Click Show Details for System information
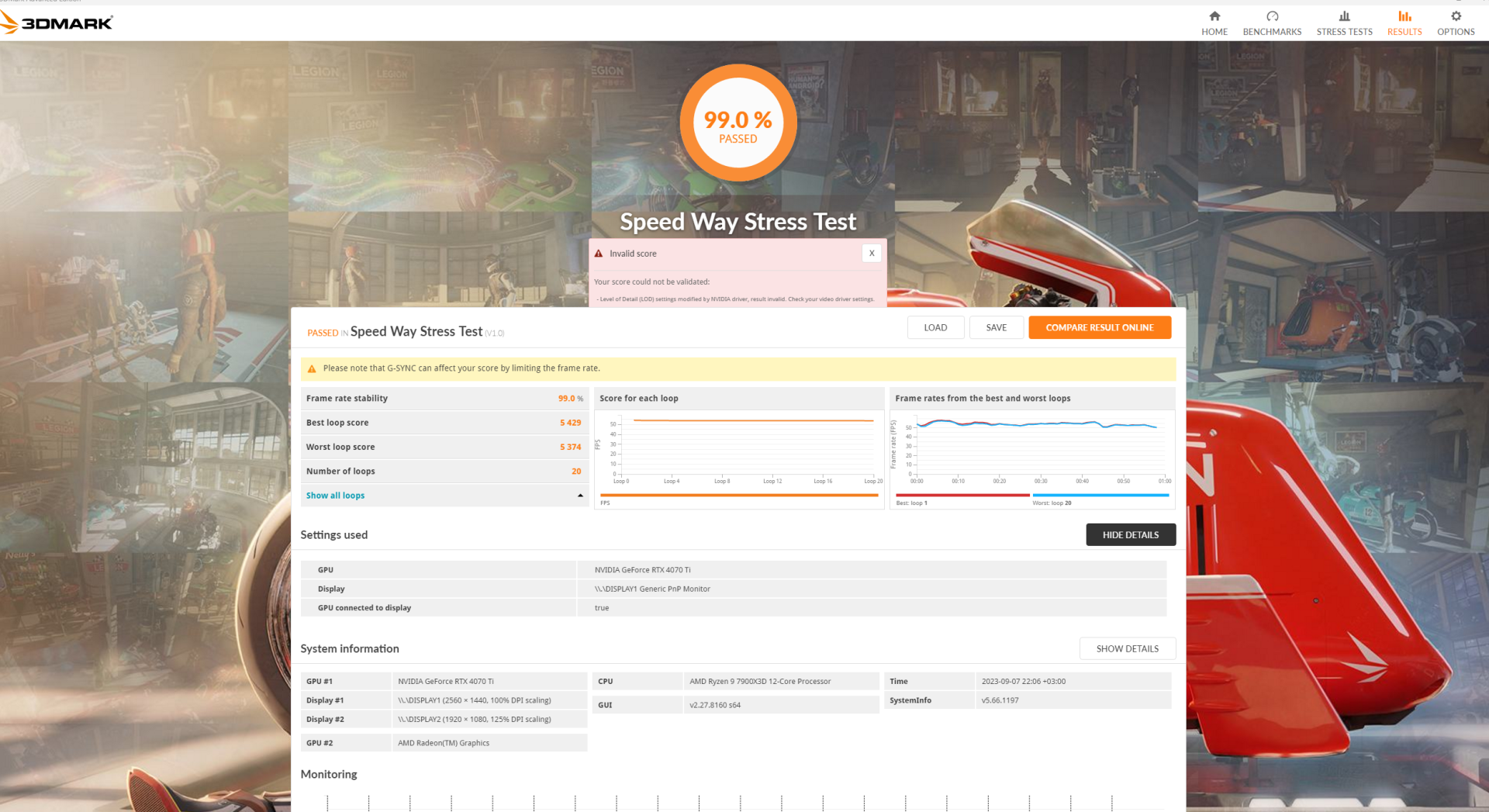1489x812 pixels. [1128, 648]
